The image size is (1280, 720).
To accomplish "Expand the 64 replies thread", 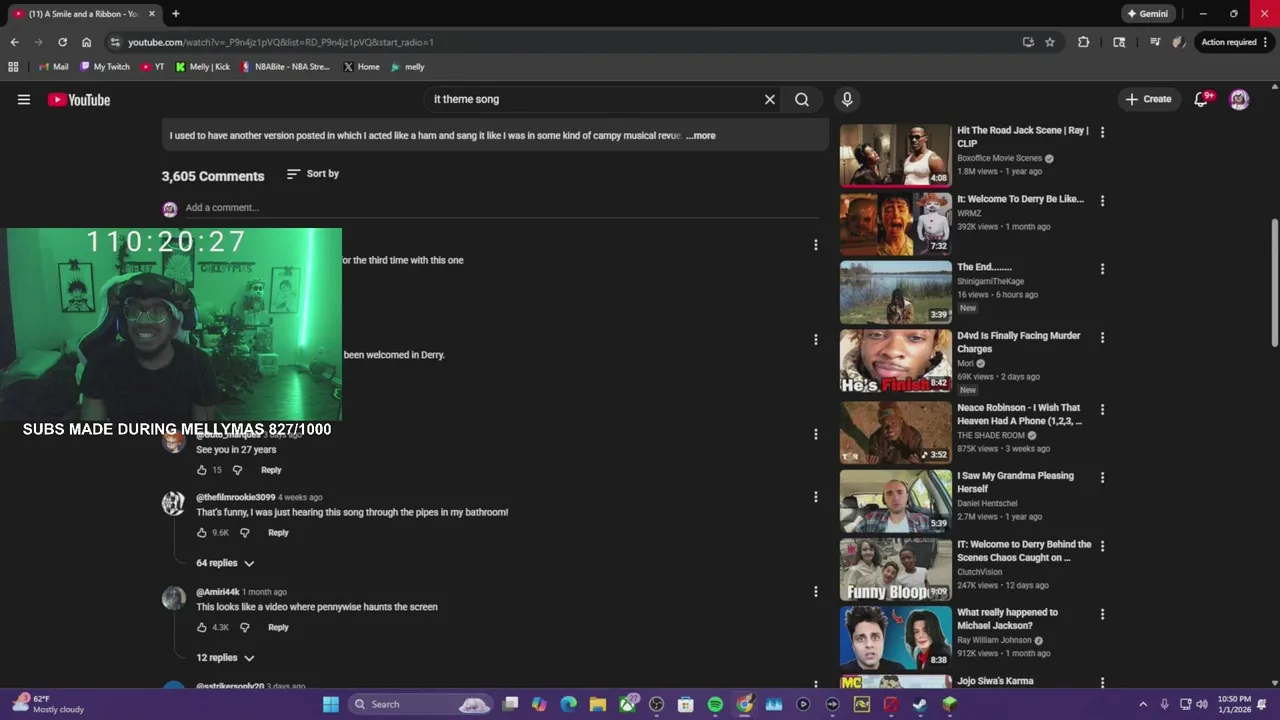I will point(225,563).
